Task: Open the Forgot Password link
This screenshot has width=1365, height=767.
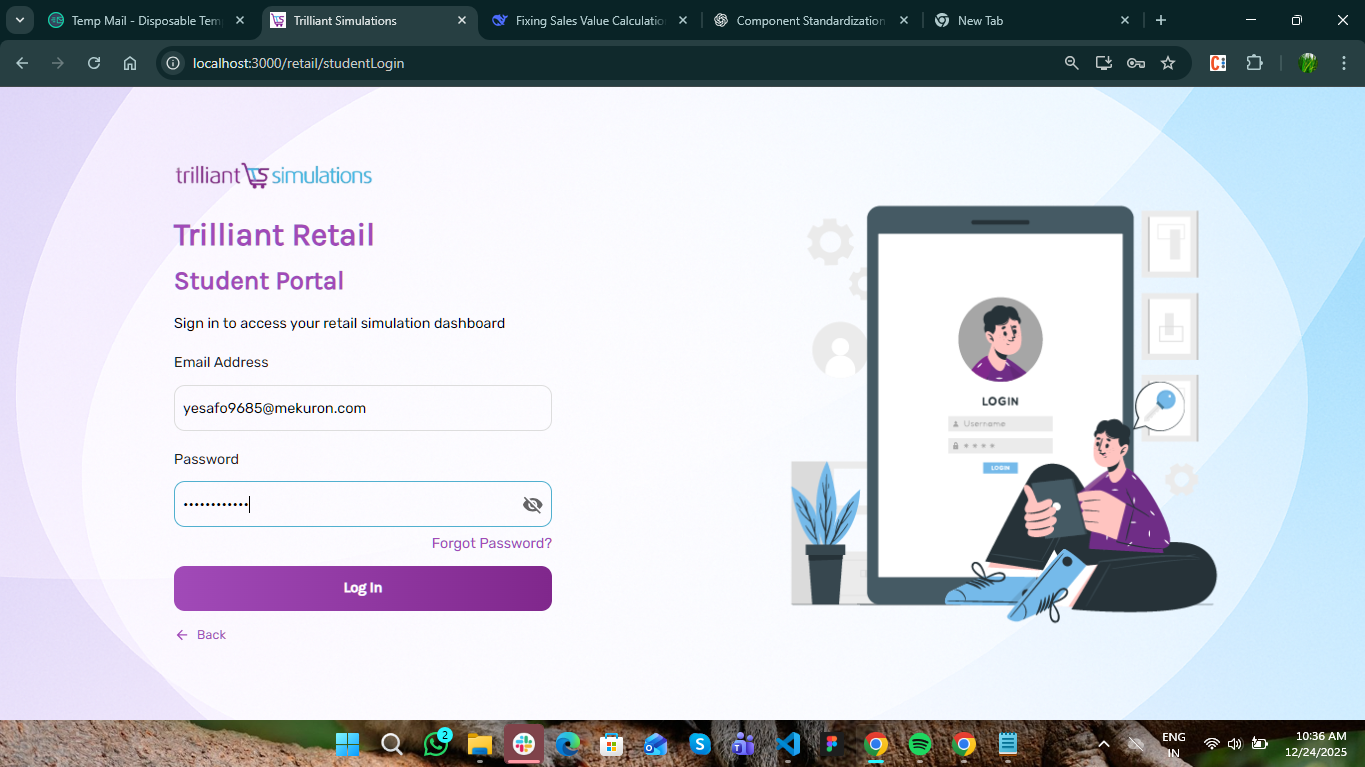Action: point(491,543)
